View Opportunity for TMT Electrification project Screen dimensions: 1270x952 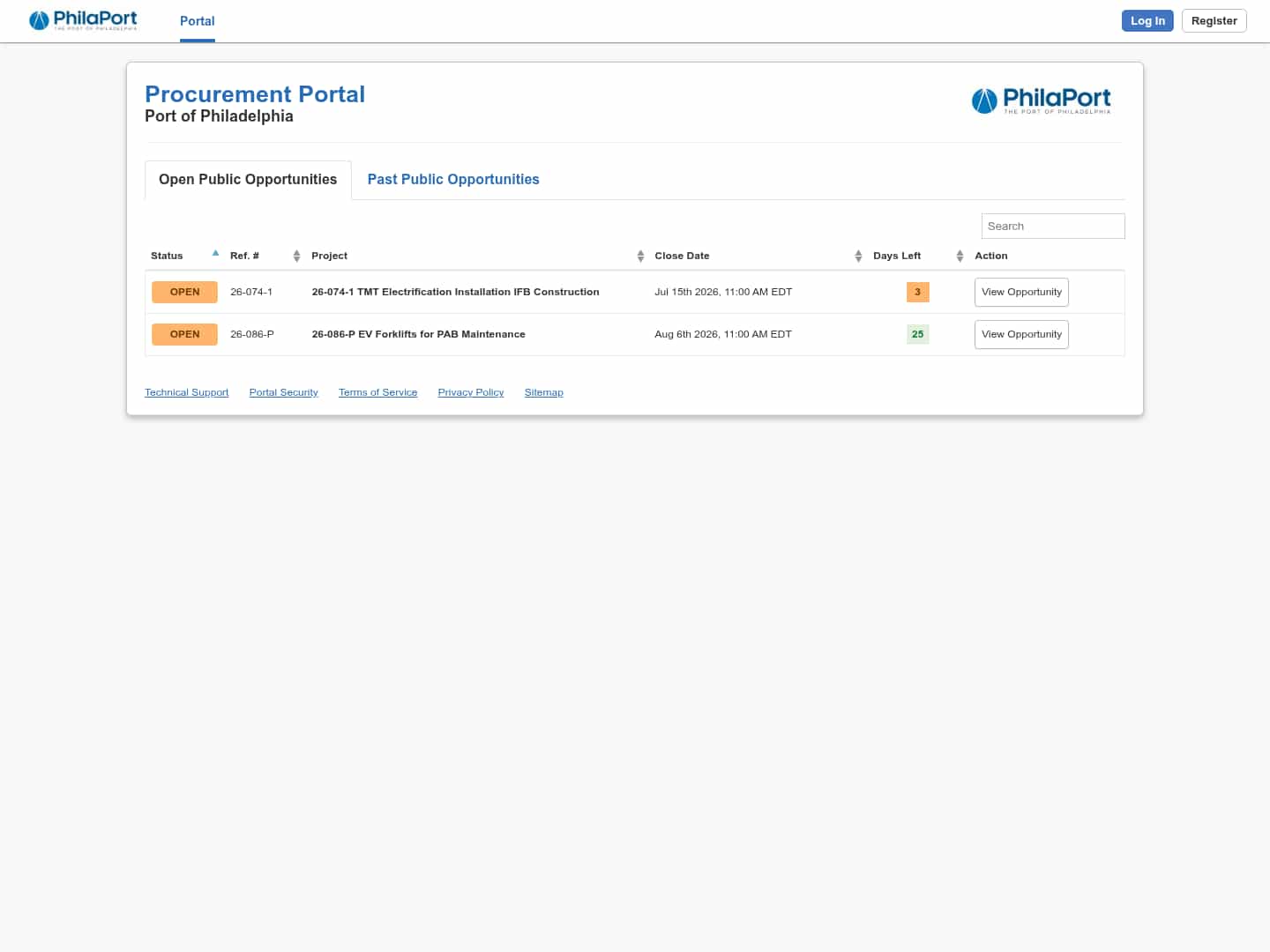[x=1021, y=292]
